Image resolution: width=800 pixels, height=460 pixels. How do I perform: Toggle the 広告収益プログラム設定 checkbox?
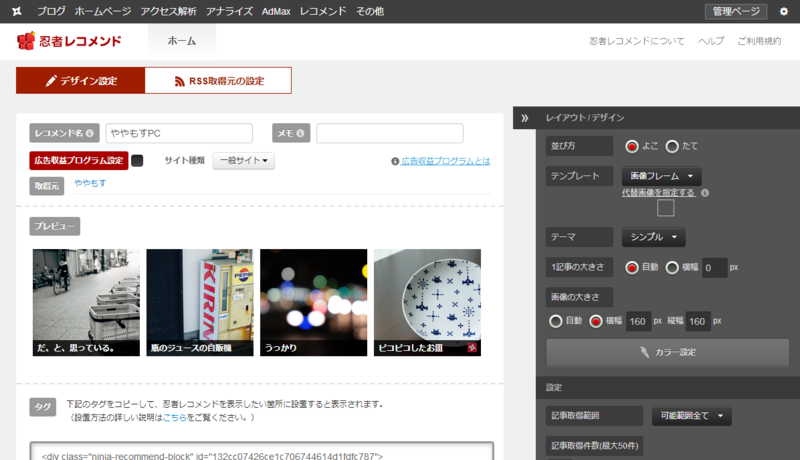[137, 161]
